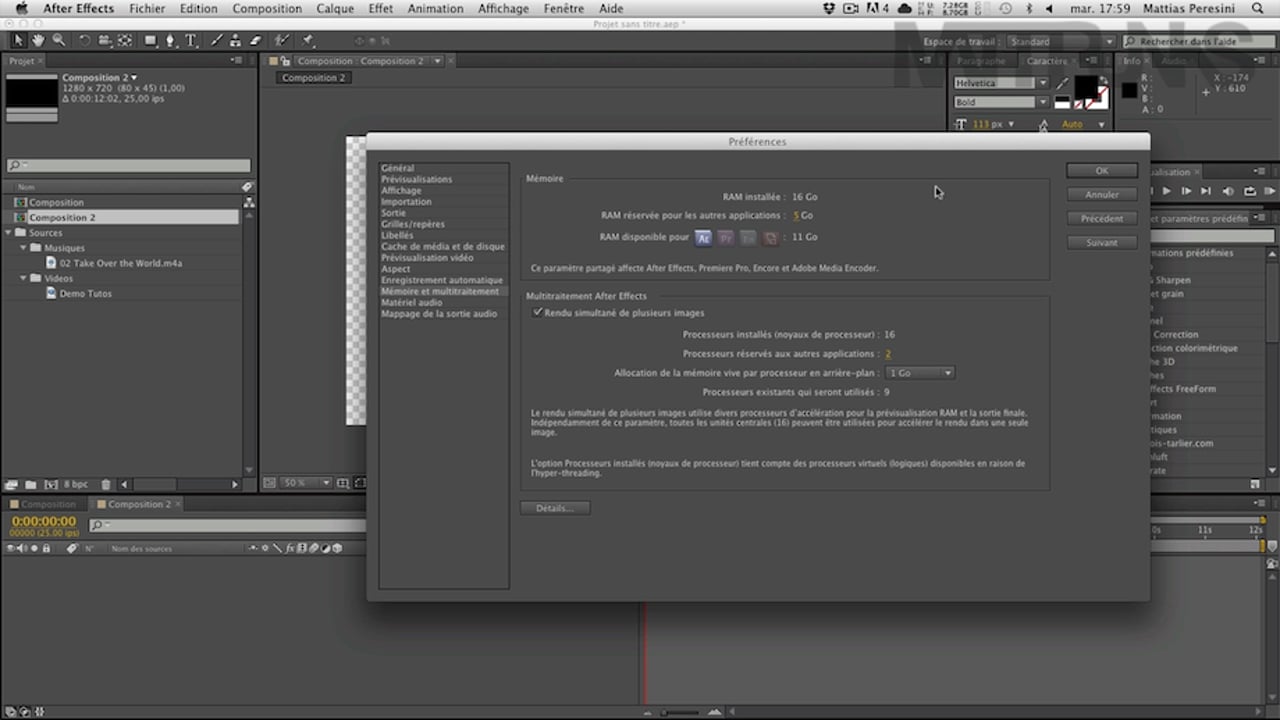
Task: Click the new folder icon in Projet panel
Action: (31, 484)
